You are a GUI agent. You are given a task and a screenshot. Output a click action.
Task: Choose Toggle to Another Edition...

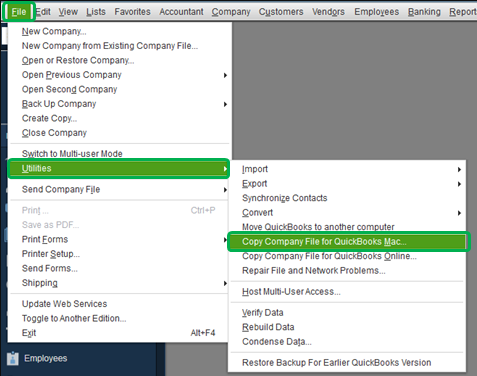(118, 318)
